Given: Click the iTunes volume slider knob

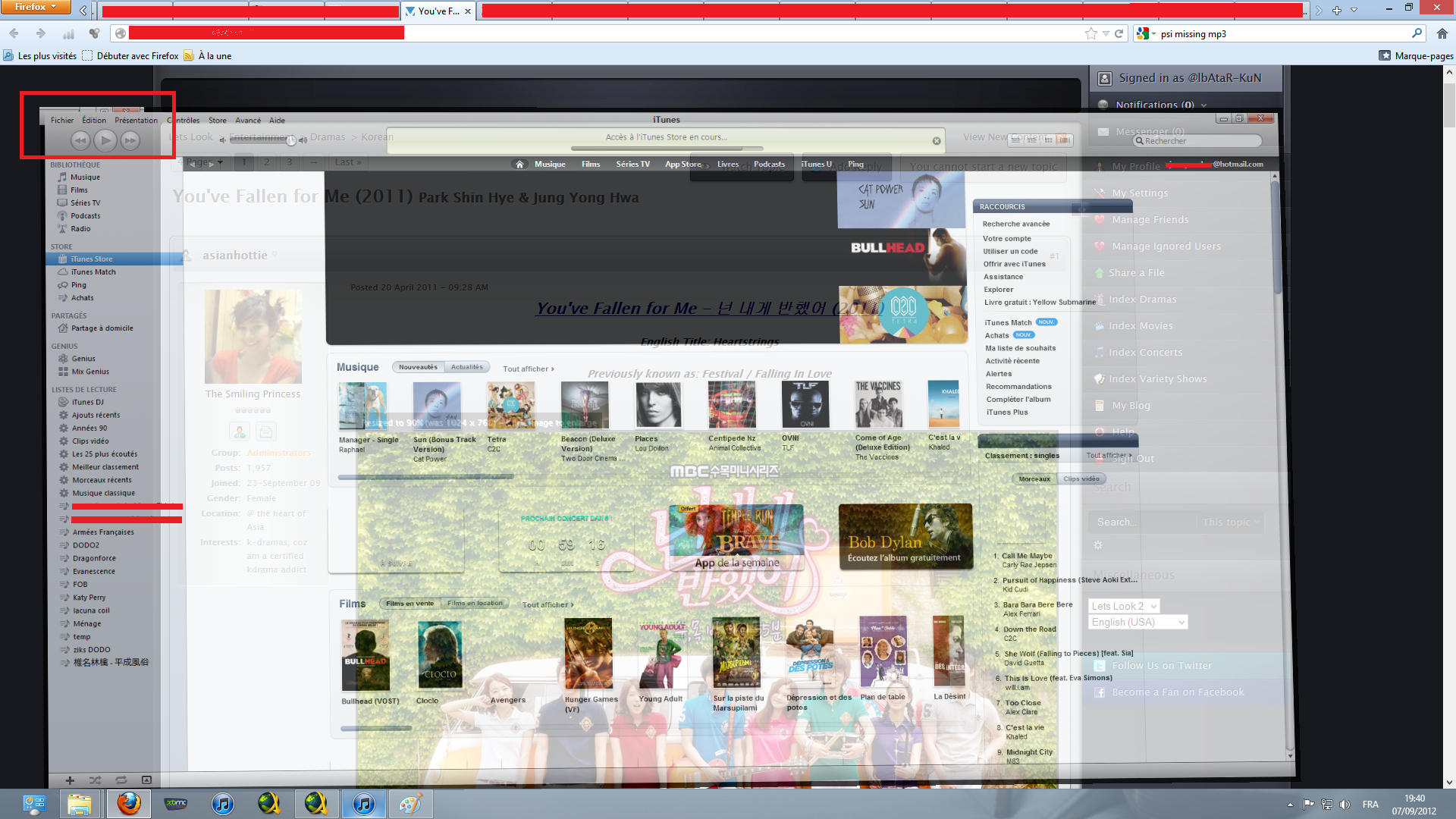Looking at the screenshot, I should (x=291, y=140).
